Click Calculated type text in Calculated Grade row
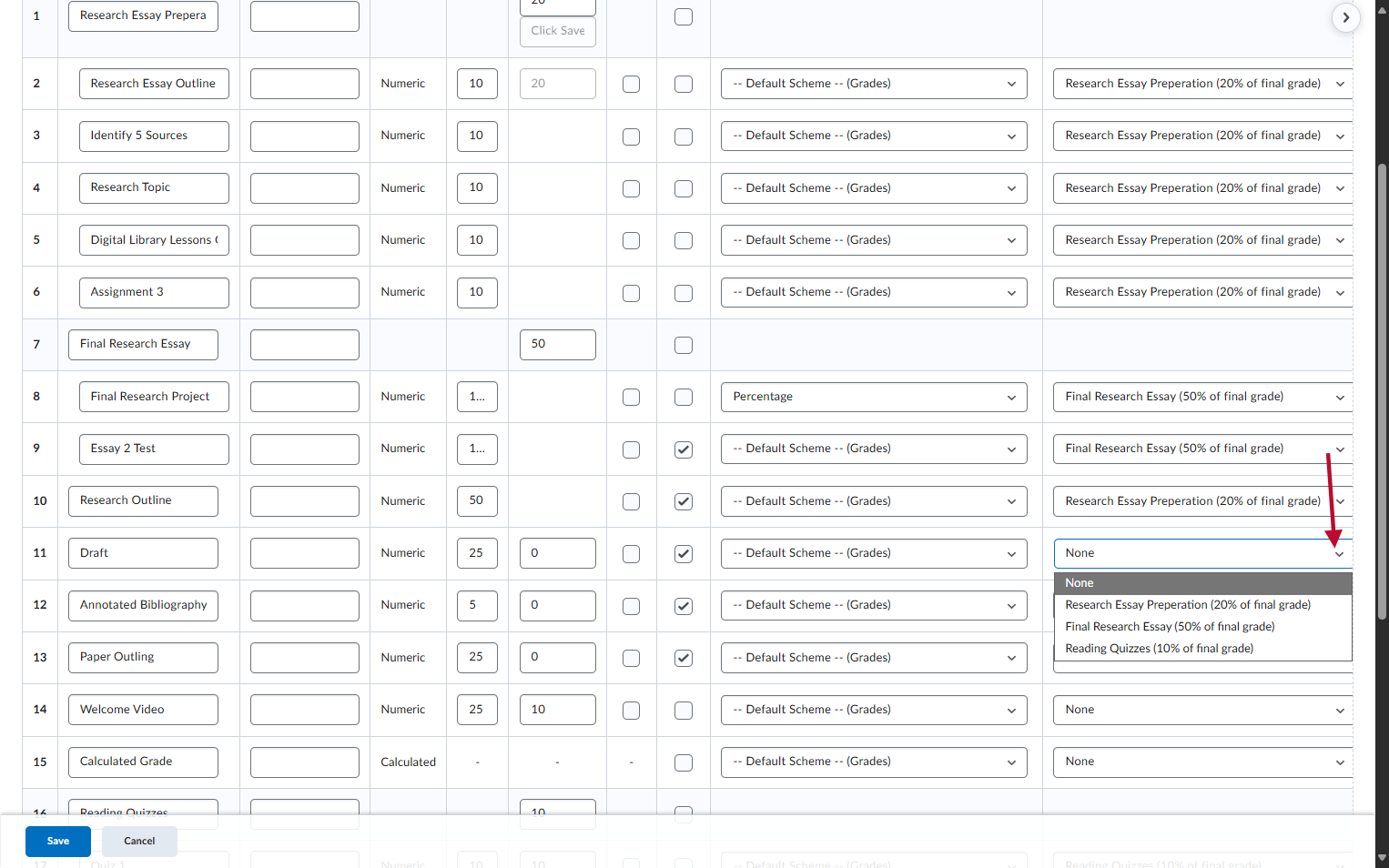Image resolution: width=1389 pixels, height=868 pixels. pyautogui.click(x=409, y=762)
